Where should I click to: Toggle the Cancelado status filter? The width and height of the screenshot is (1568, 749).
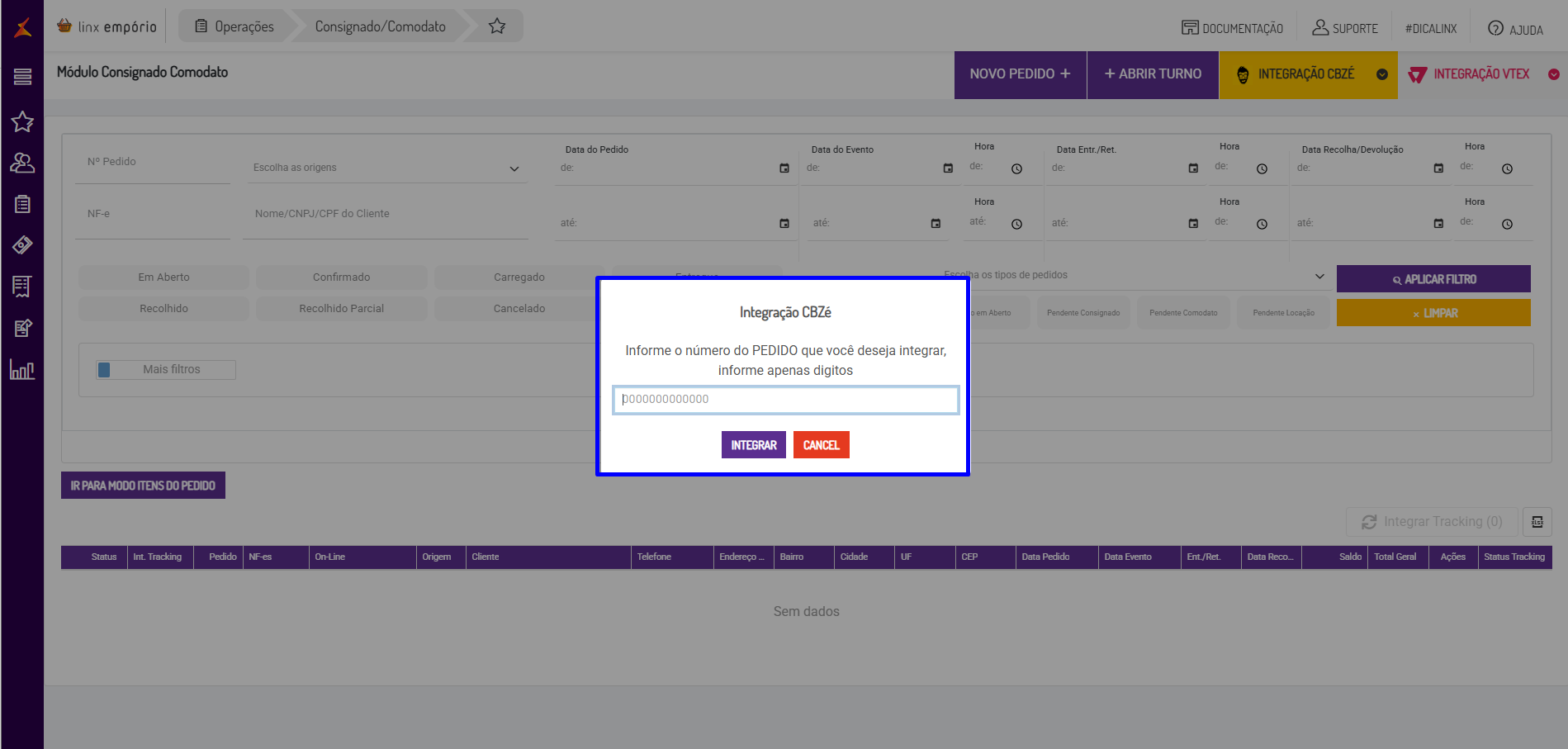pyautogui.click(x=519, y=309)
